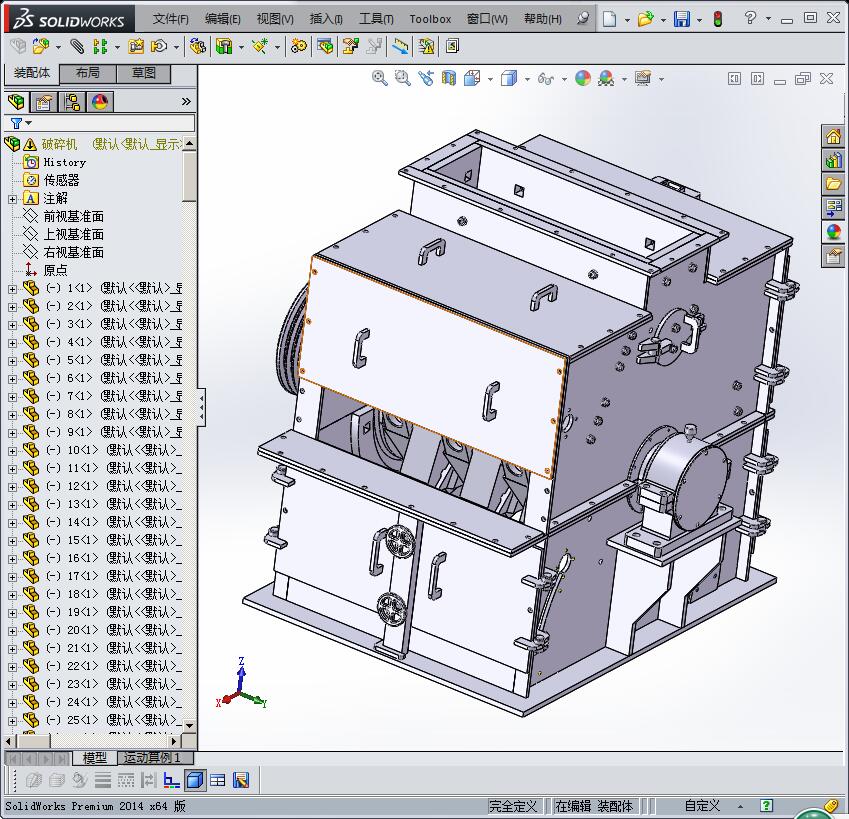Click the Open file folder icon
The width and height of the screenshot is (849, 819).
(645, 19)
